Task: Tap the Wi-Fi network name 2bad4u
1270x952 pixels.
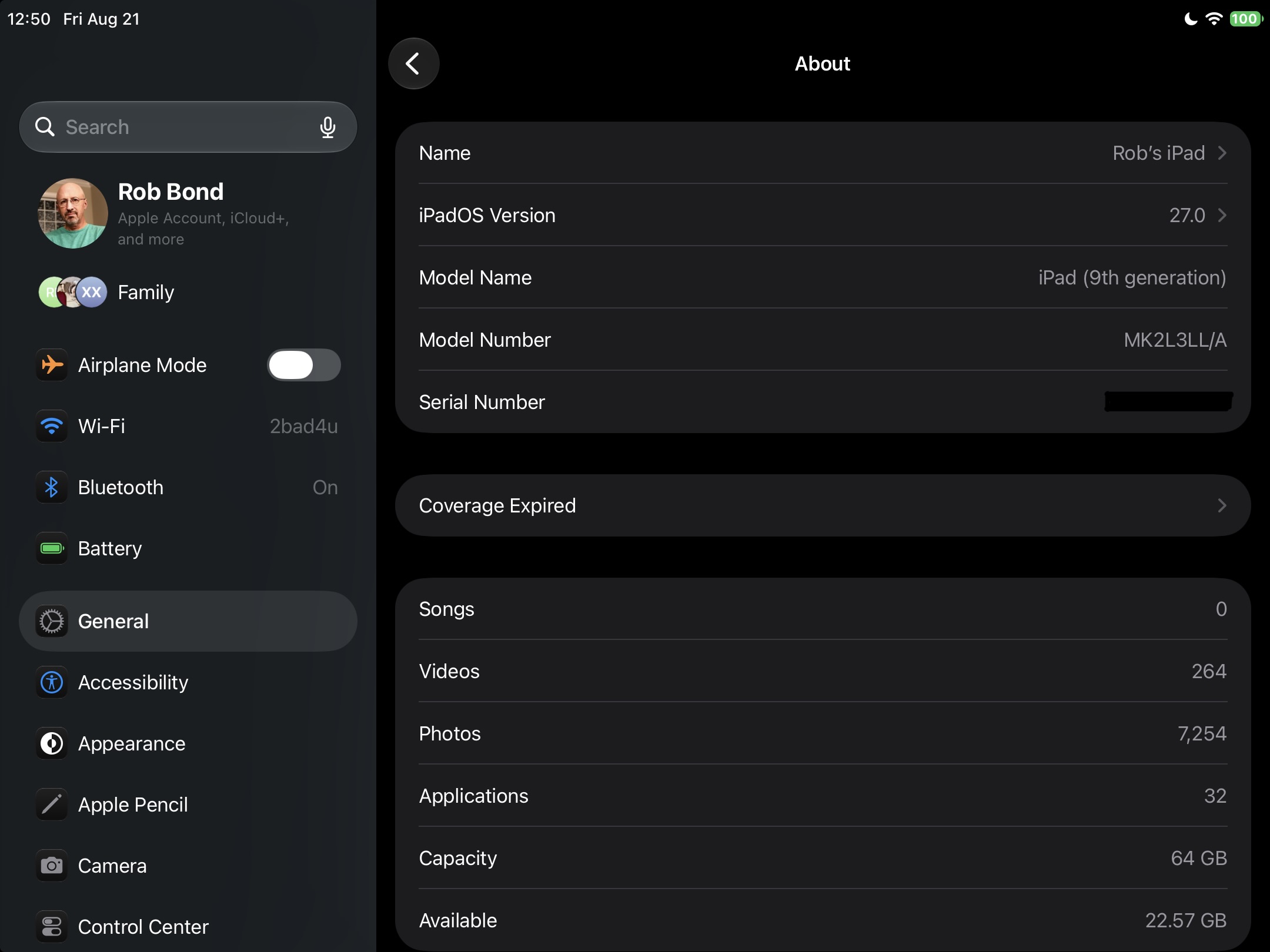Action: pos(304,426)
